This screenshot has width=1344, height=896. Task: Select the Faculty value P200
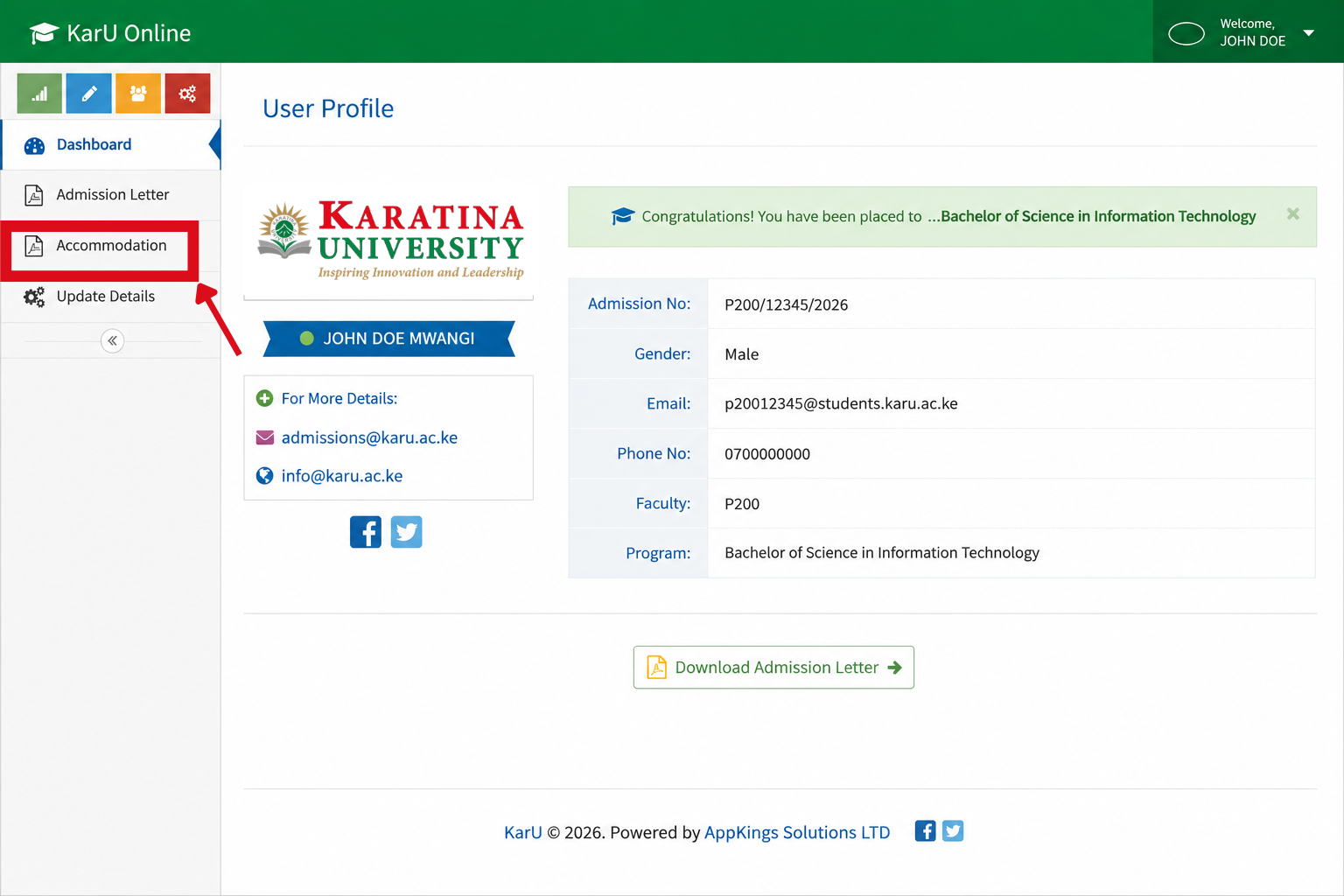point(742,504)
